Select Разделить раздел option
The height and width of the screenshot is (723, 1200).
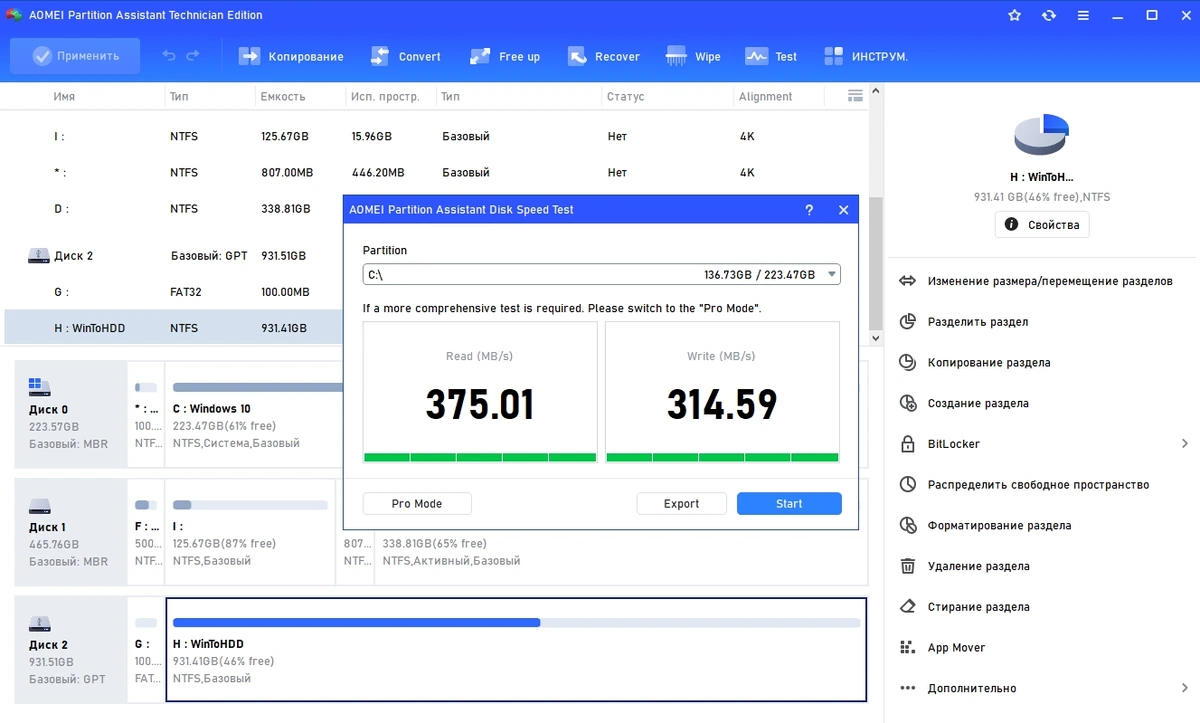click(964, 322)
